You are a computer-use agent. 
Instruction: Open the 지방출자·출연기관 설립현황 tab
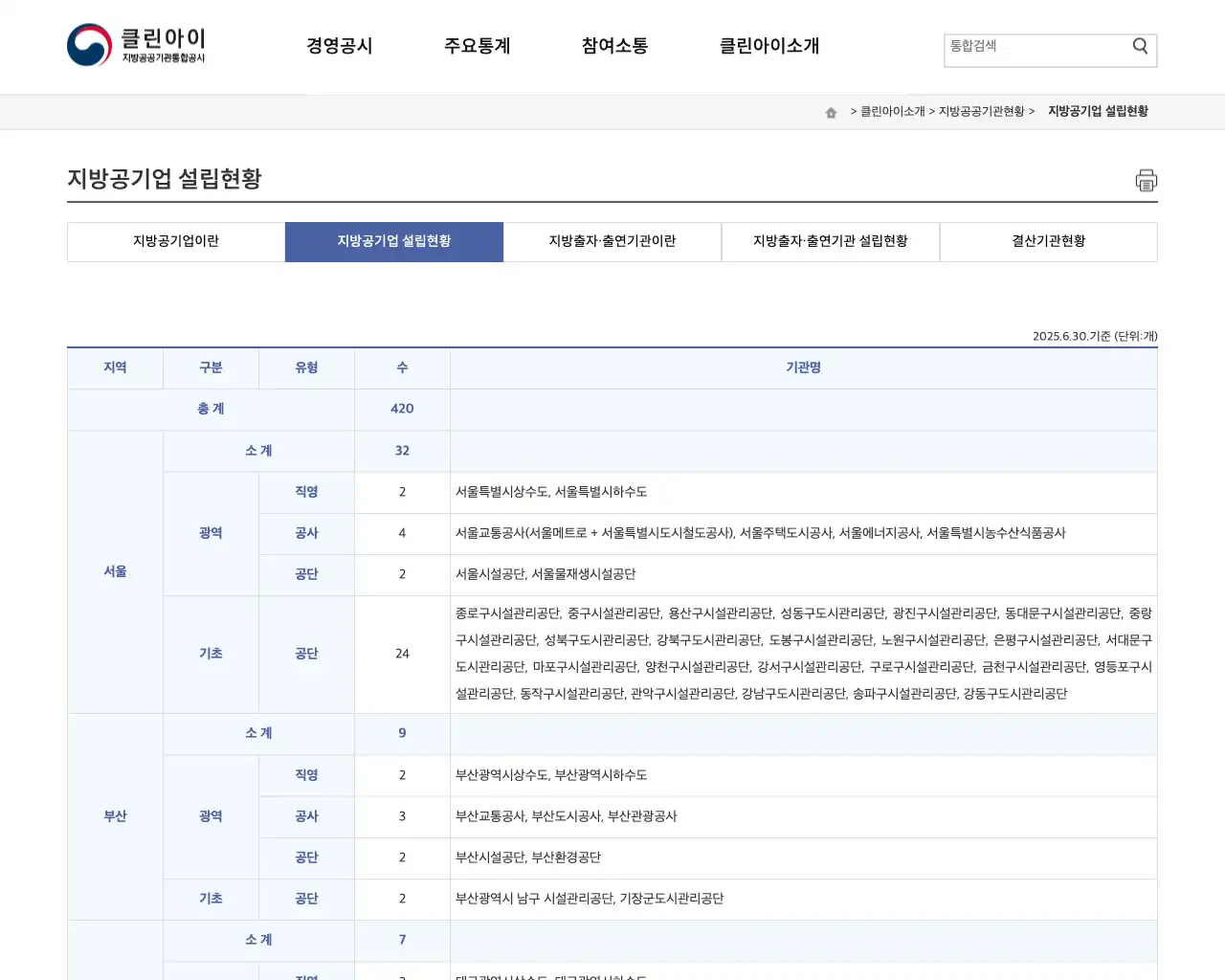pos(830,241)
